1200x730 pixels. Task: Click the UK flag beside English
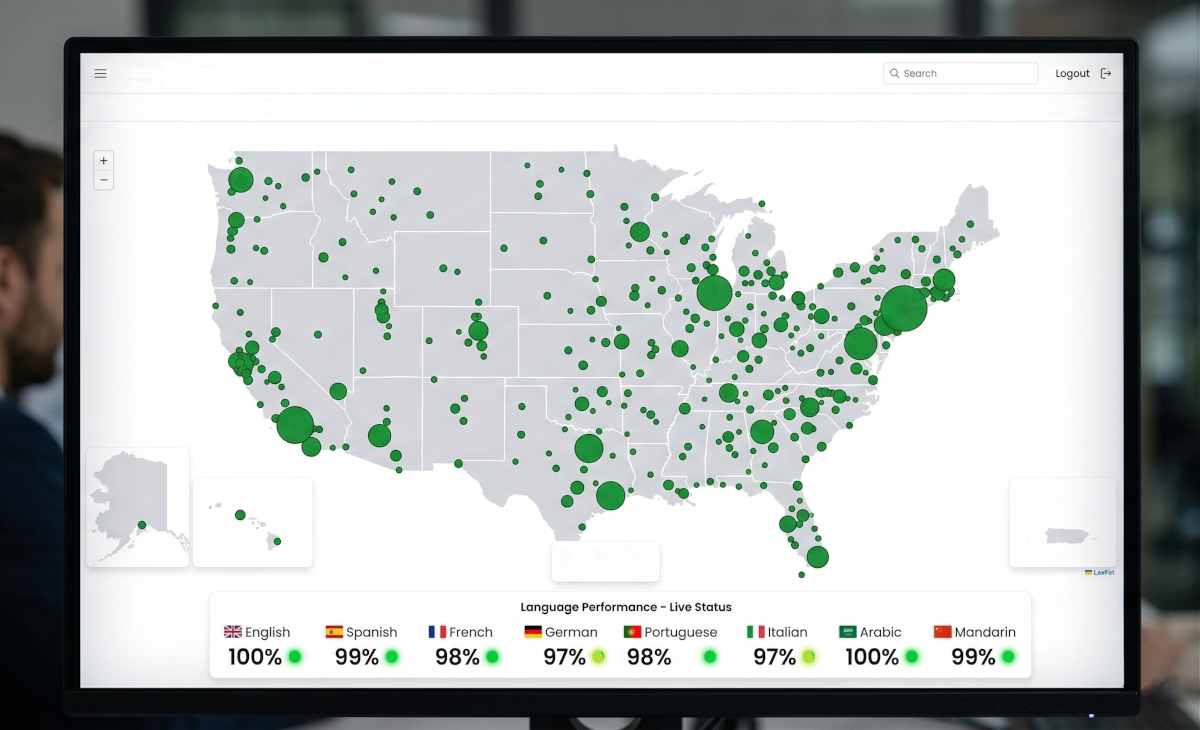(232, 632)
